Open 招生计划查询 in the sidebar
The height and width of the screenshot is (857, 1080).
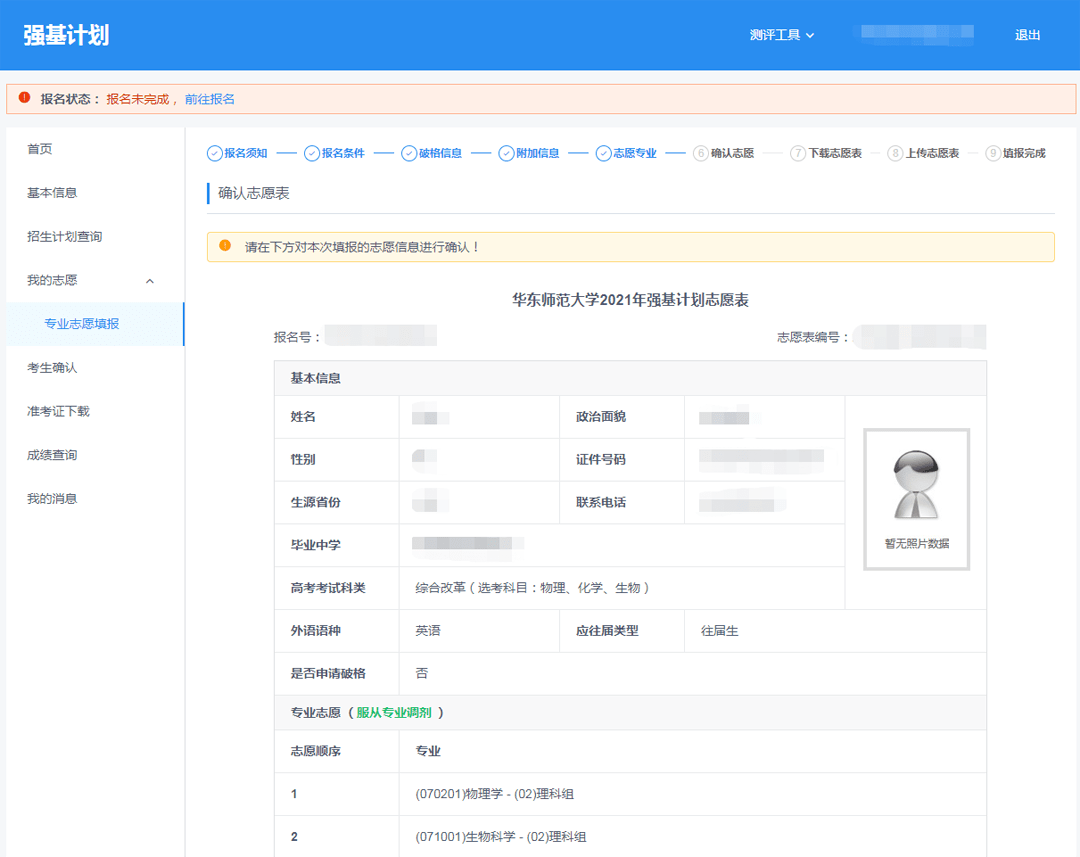pyautogui.click(x=64, y=237)
